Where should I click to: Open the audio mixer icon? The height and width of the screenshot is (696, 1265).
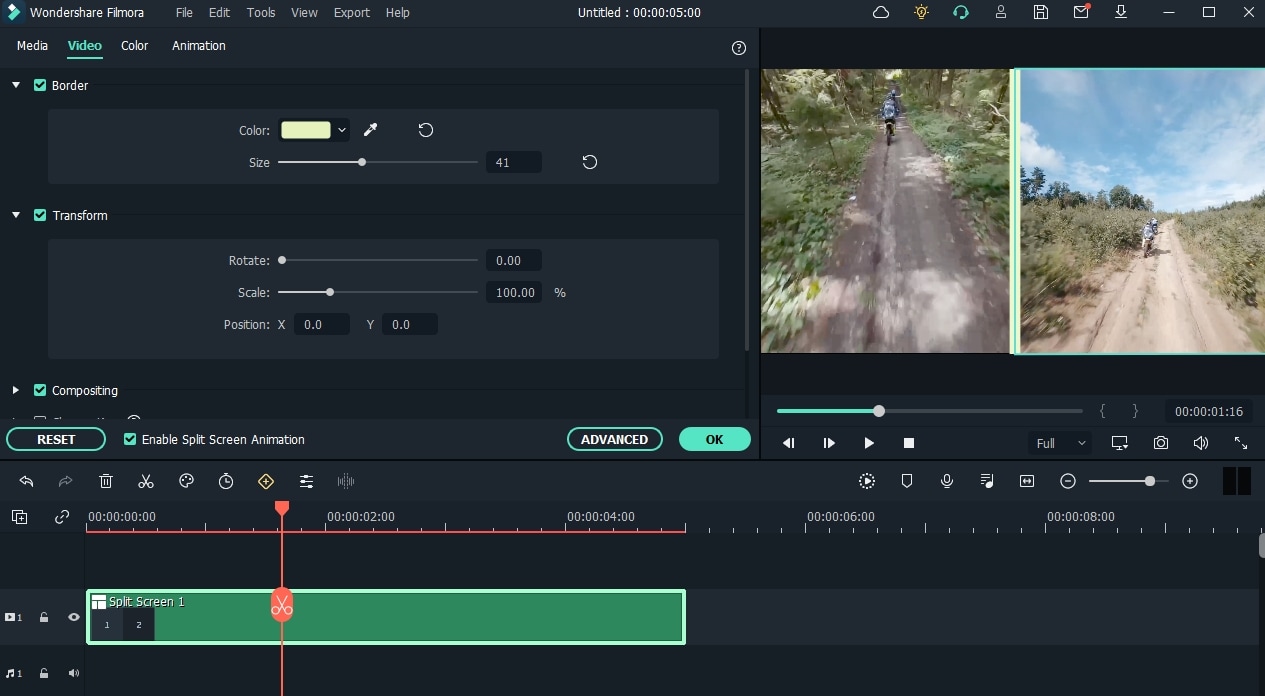coord(987,481)
